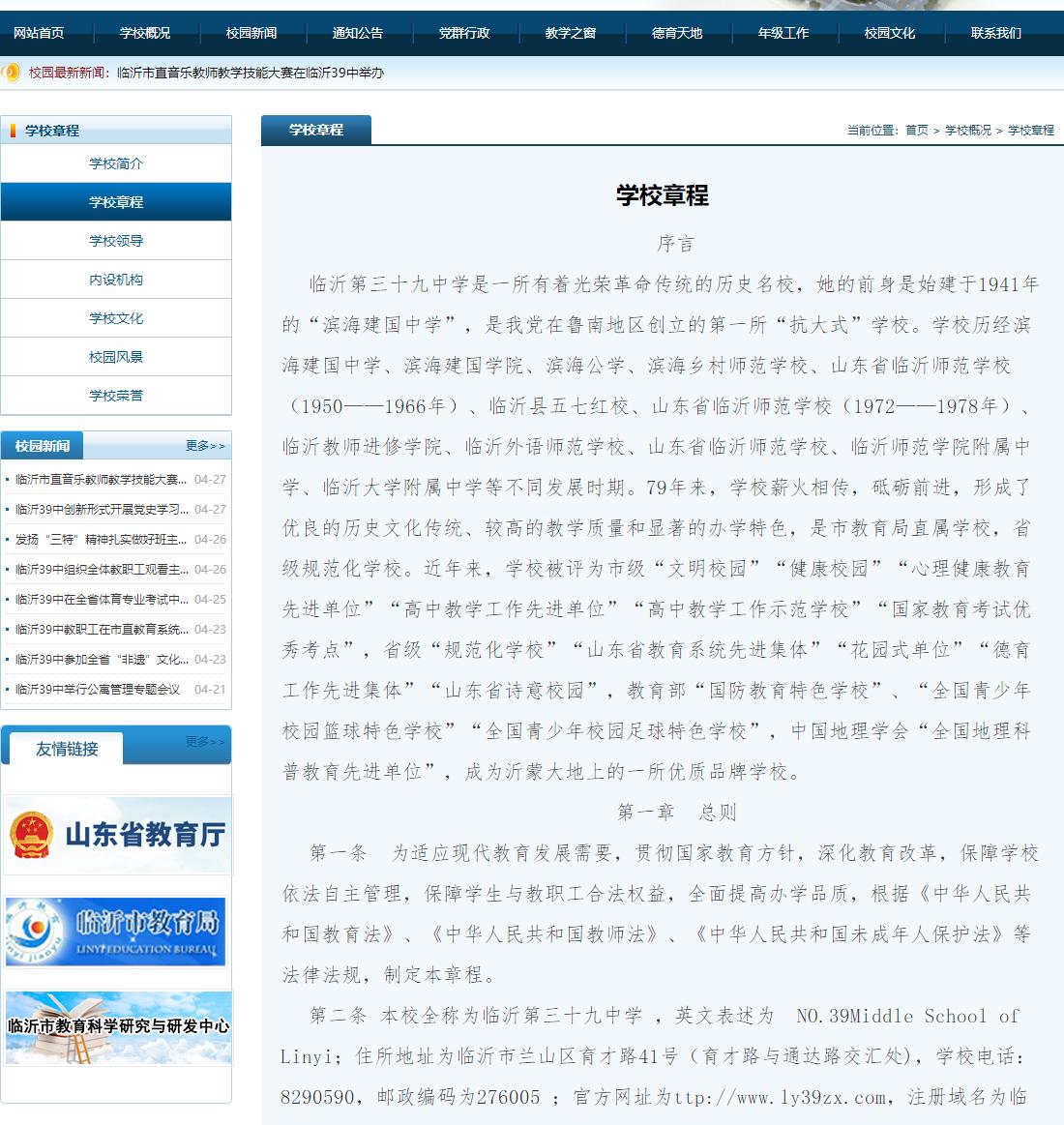Open 学校领导 from the left menu
Screen dimensions: 1064x1125
point(116,240)
